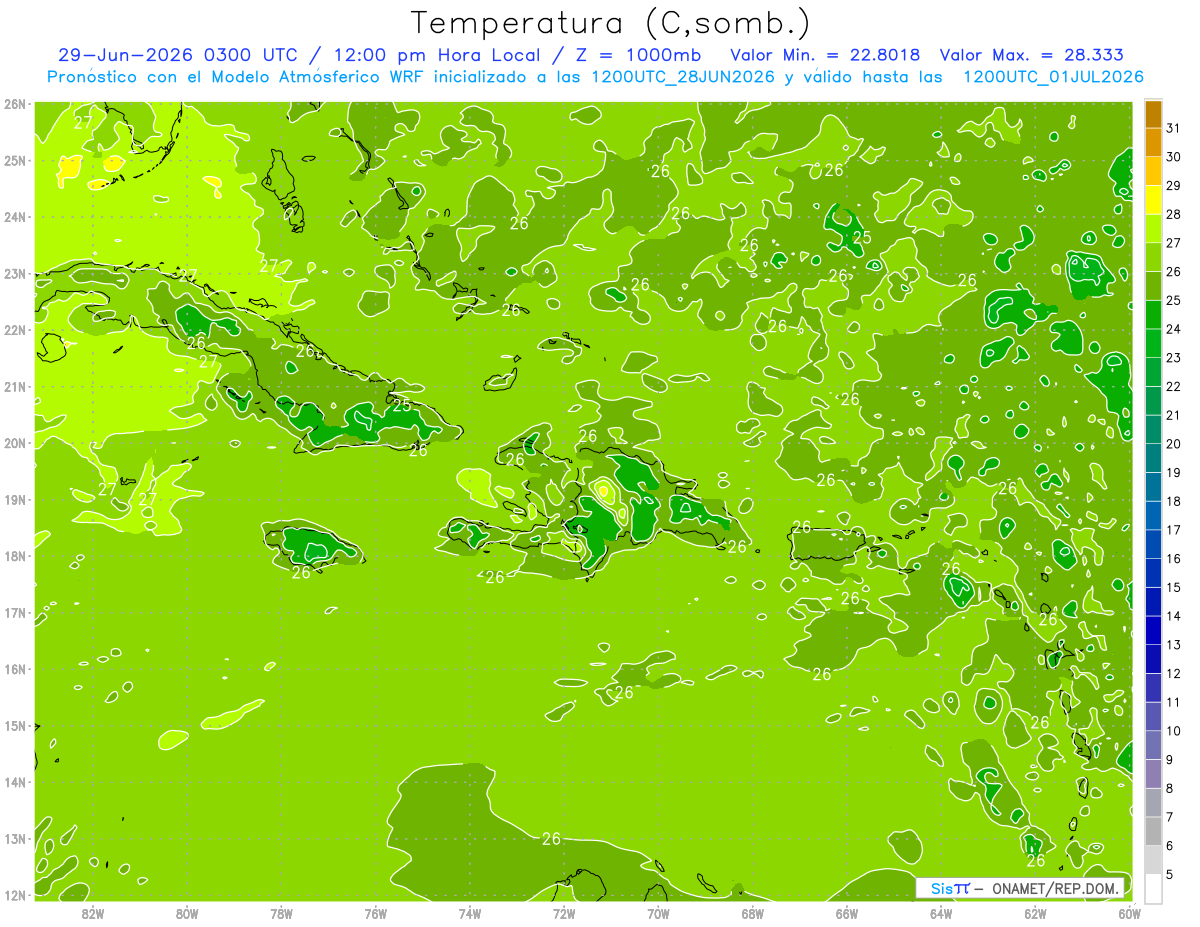Image resolution: width=1200 pixels, height=927 pixels.
Task: Click the 80W longitude axis label
Action: [187, 913]
